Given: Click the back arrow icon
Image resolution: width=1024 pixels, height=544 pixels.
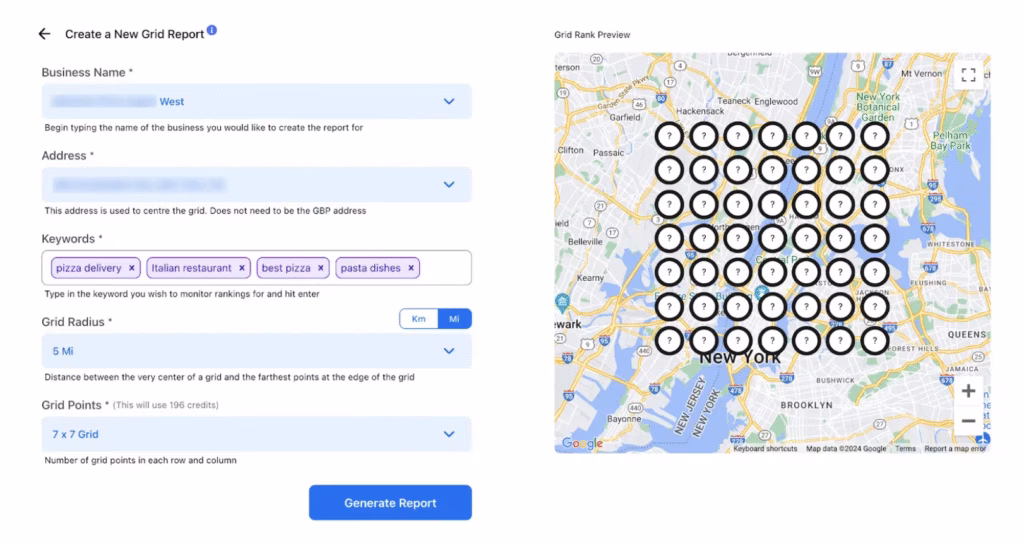Looking at the screenshot, I should coord(44,34).
